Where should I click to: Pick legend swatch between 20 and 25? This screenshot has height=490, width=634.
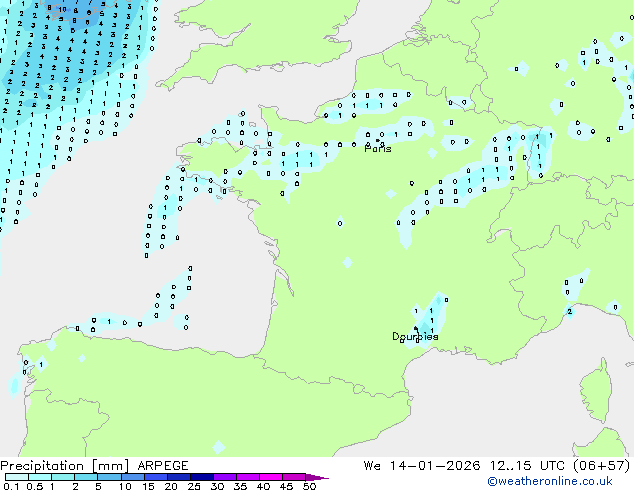178,477
